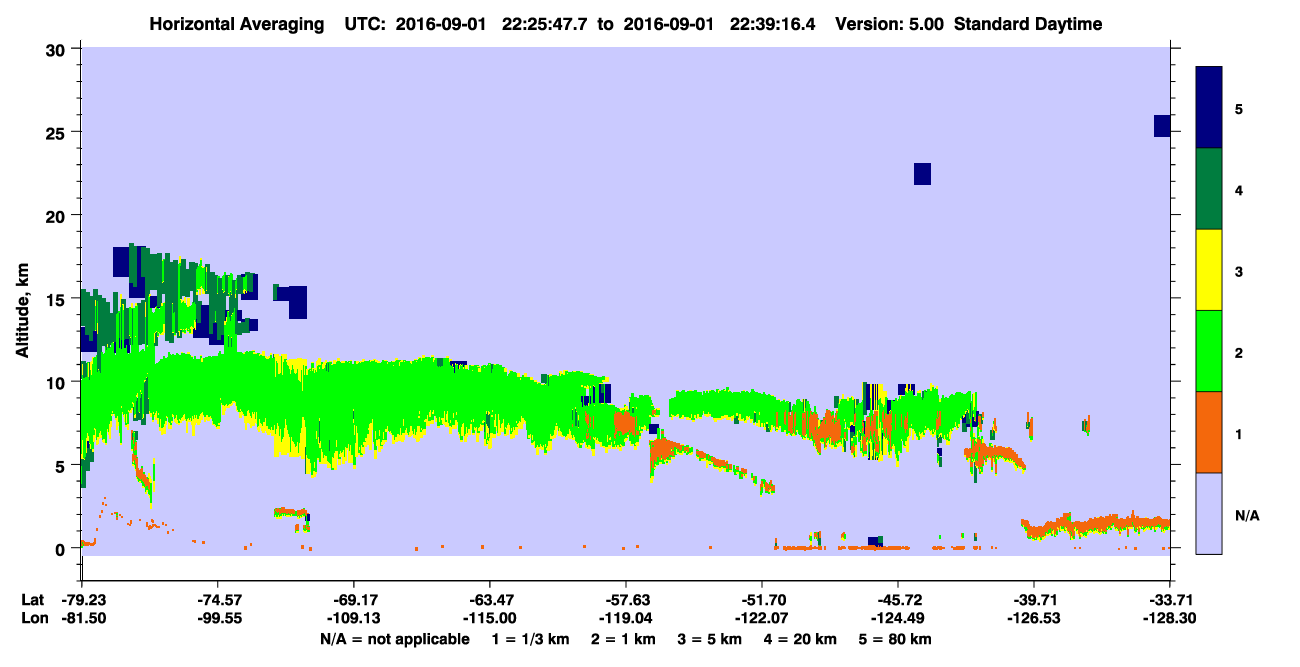Click the '1 = 1/3 km' legend note
This screenshot has height=667, width=1300.
point(531,639)
